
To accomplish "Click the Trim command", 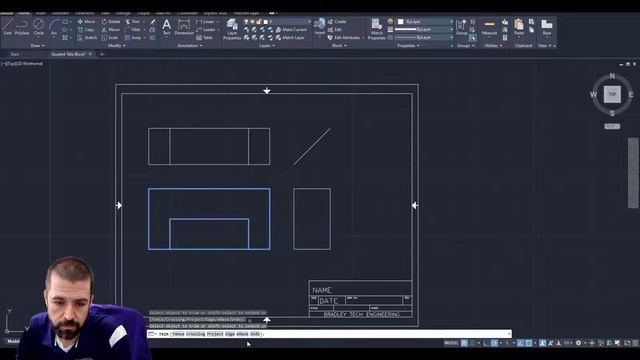I will [x=133, y=21].
